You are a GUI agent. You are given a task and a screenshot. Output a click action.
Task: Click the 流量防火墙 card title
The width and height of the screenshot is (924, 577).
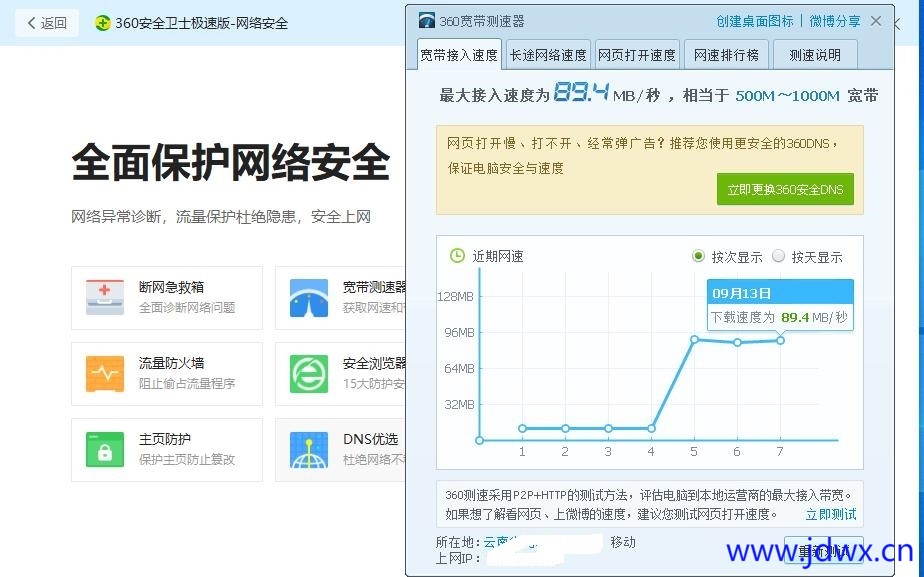click(171, 363)
